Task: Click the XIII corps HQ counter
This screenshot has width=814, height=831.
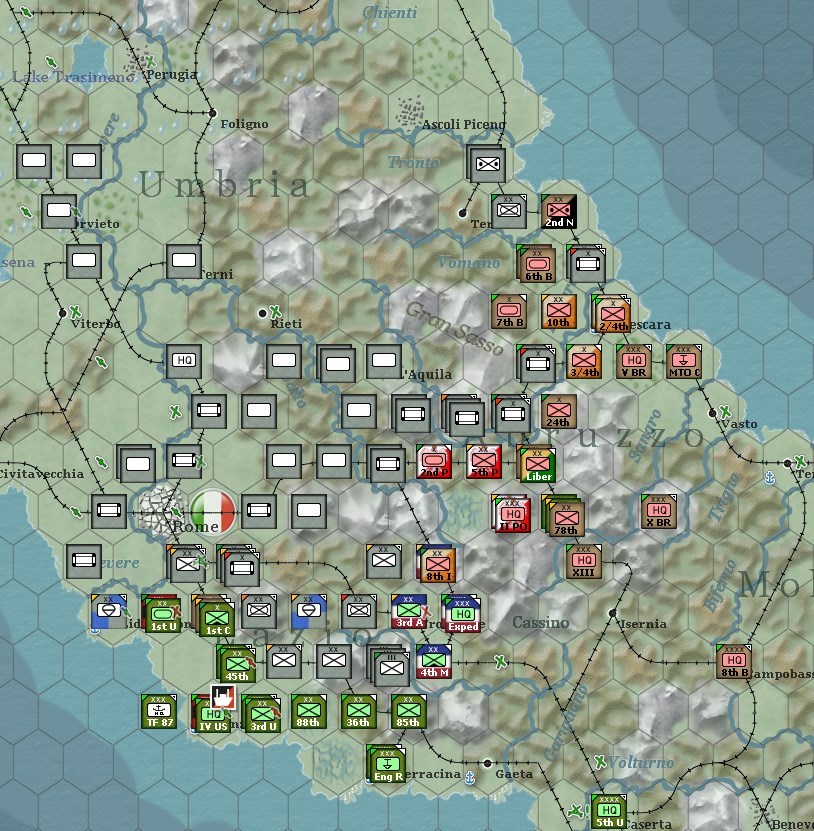Action: click(x=583, y=561)
